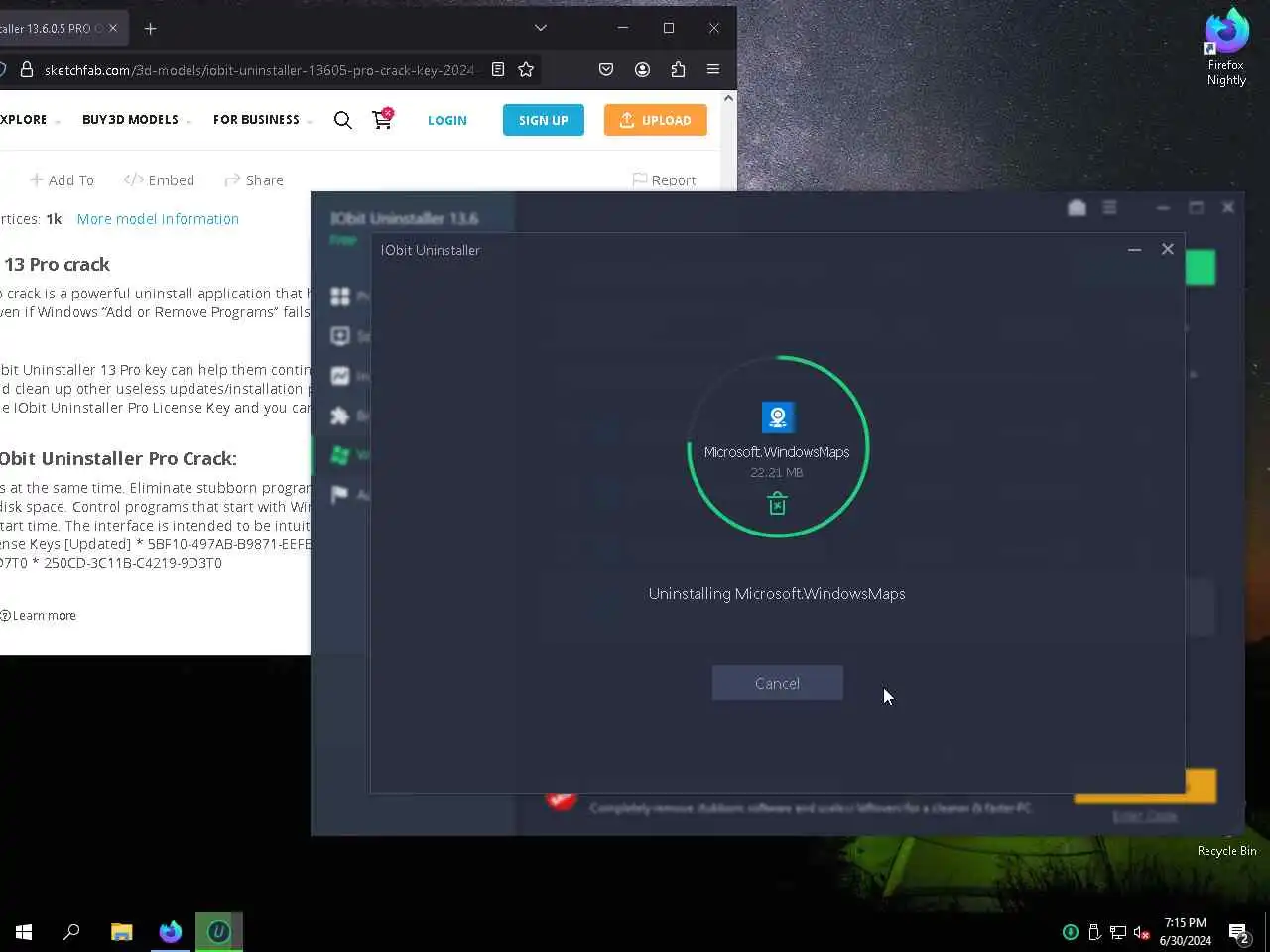Close the IObit Uninstaller progress dialog
This screenshot has width=1270, height=952.
1168,250
